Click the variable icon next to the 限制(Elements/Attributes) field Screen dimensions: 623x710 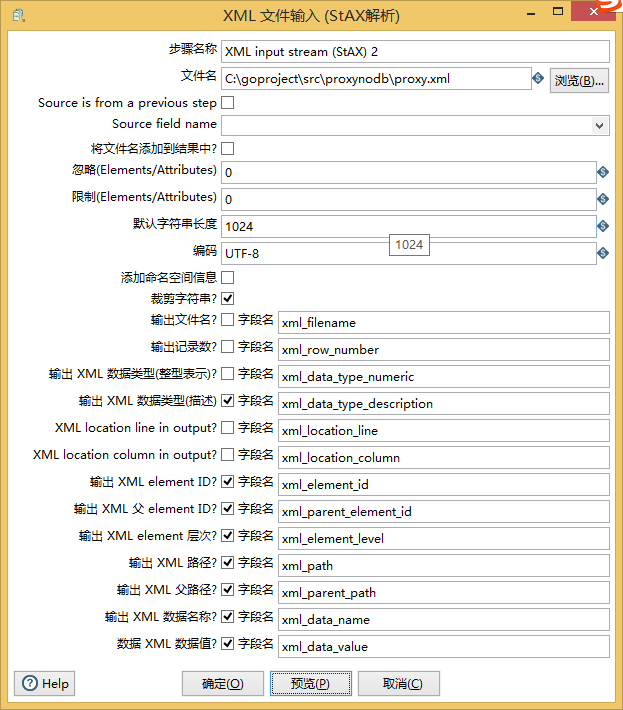point(603,199)
